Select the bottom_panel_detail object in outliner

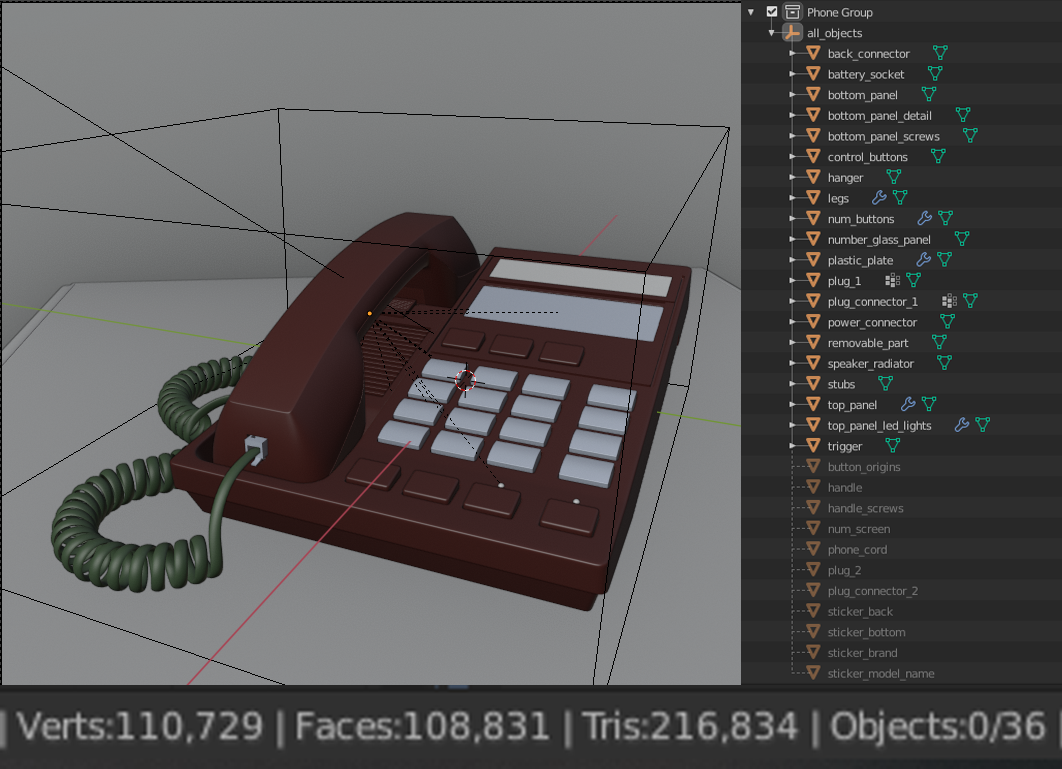tap(879, 116)
